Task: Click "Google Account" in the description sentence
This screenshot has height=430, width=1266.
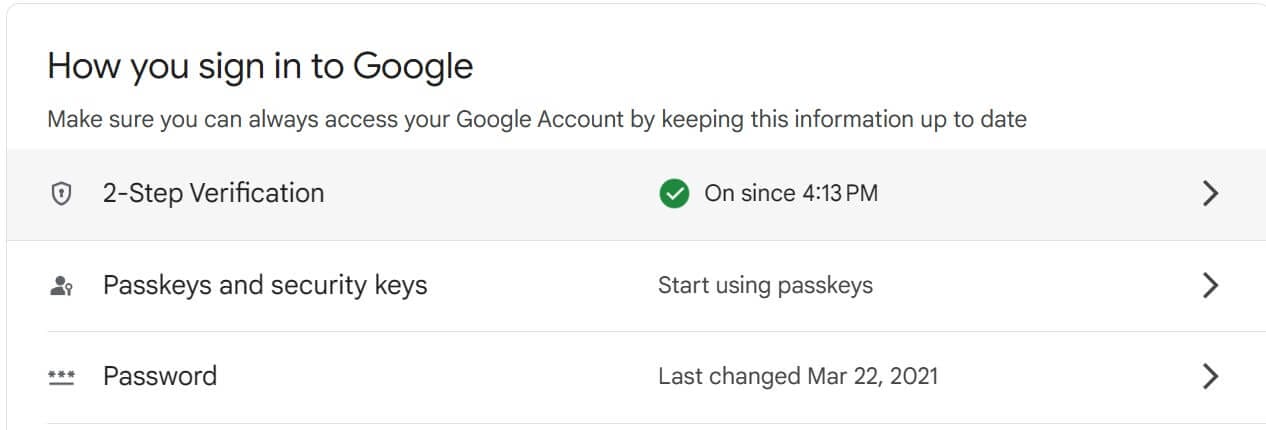Action: pos(540,120)
